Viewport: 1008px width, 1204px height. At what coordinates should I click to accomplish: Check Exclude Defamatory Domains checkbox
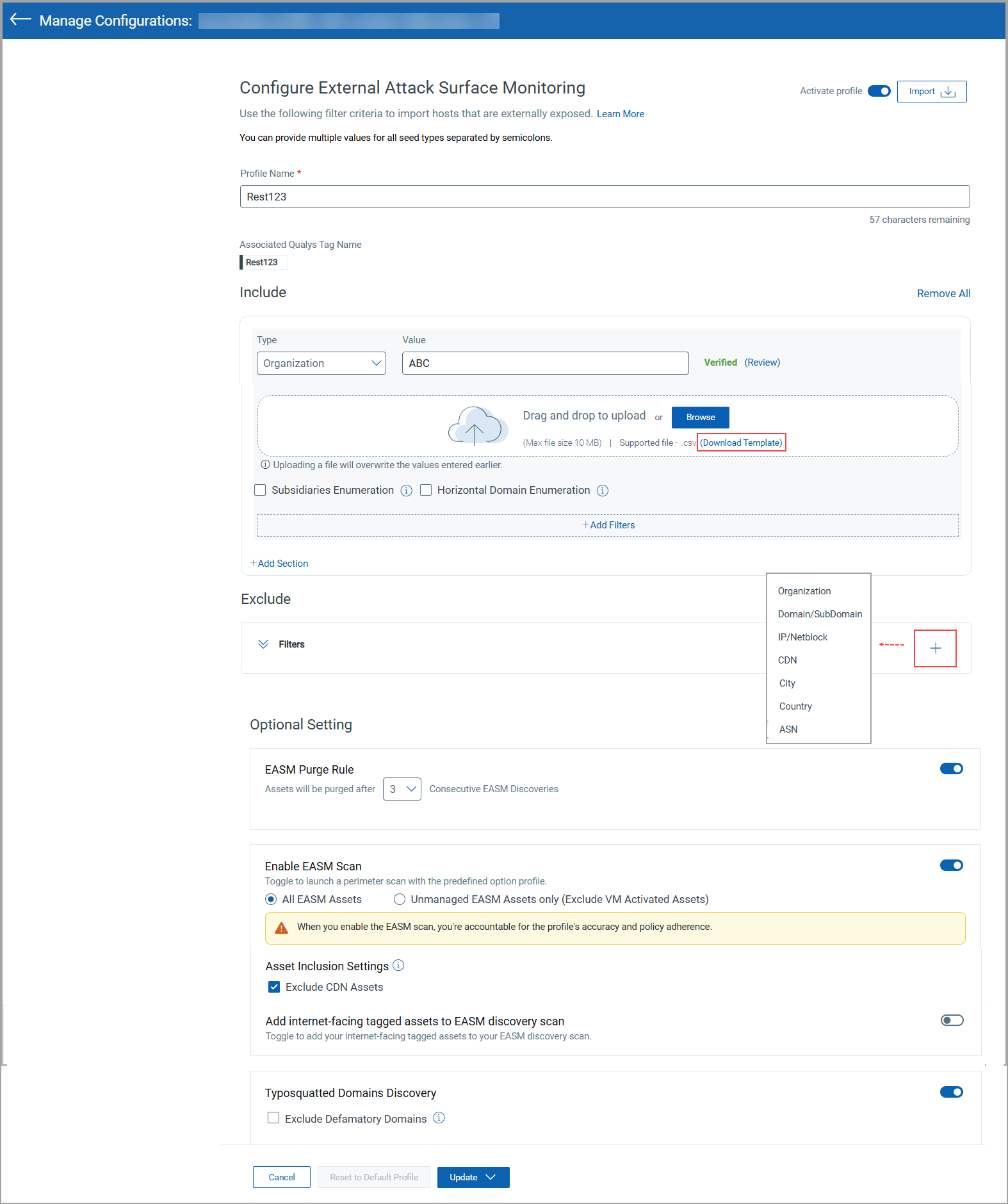273,1118
